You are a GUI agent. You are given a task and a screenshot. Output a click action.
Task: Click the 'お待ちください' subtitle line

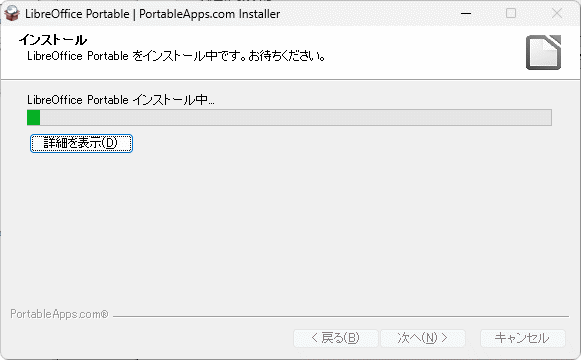click(176, 56)
